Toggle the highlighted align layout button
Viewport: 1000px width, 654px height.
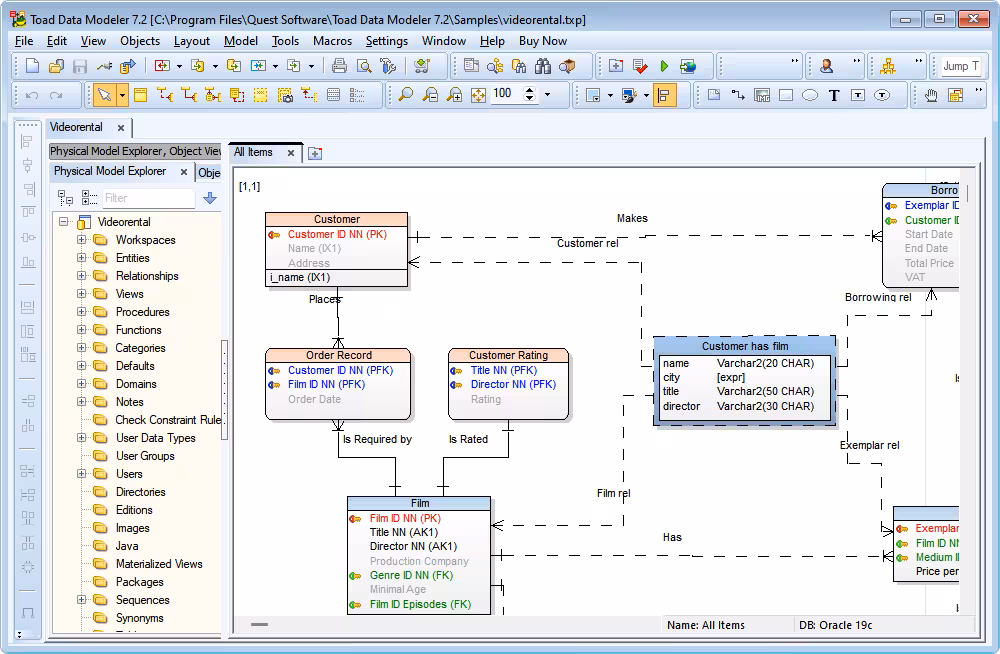coord(664,96)
